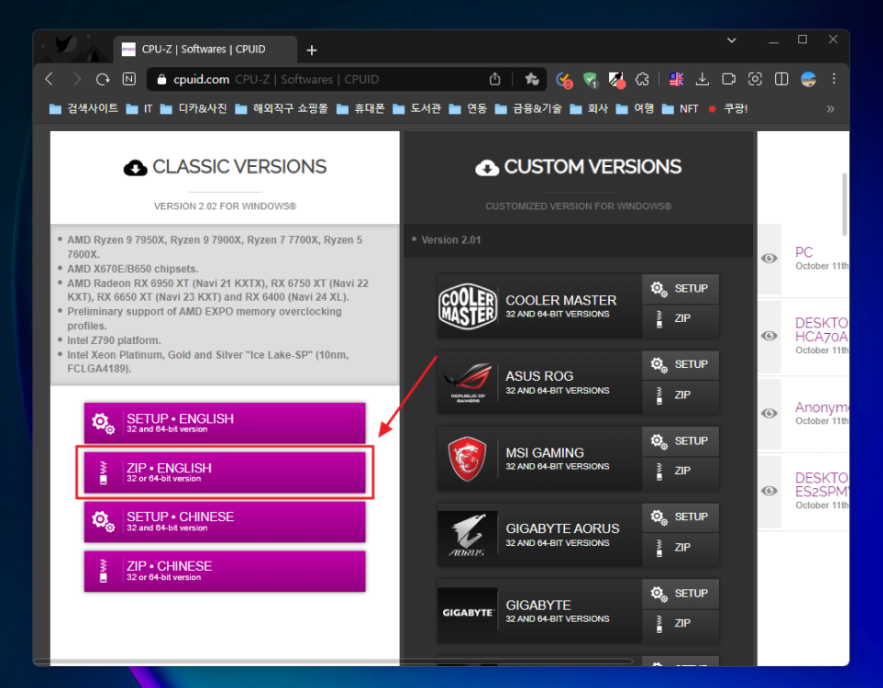Click the red-dot extension icon
Screen dimensions: 883x688
pyautogui.click(x=616, y=81)
